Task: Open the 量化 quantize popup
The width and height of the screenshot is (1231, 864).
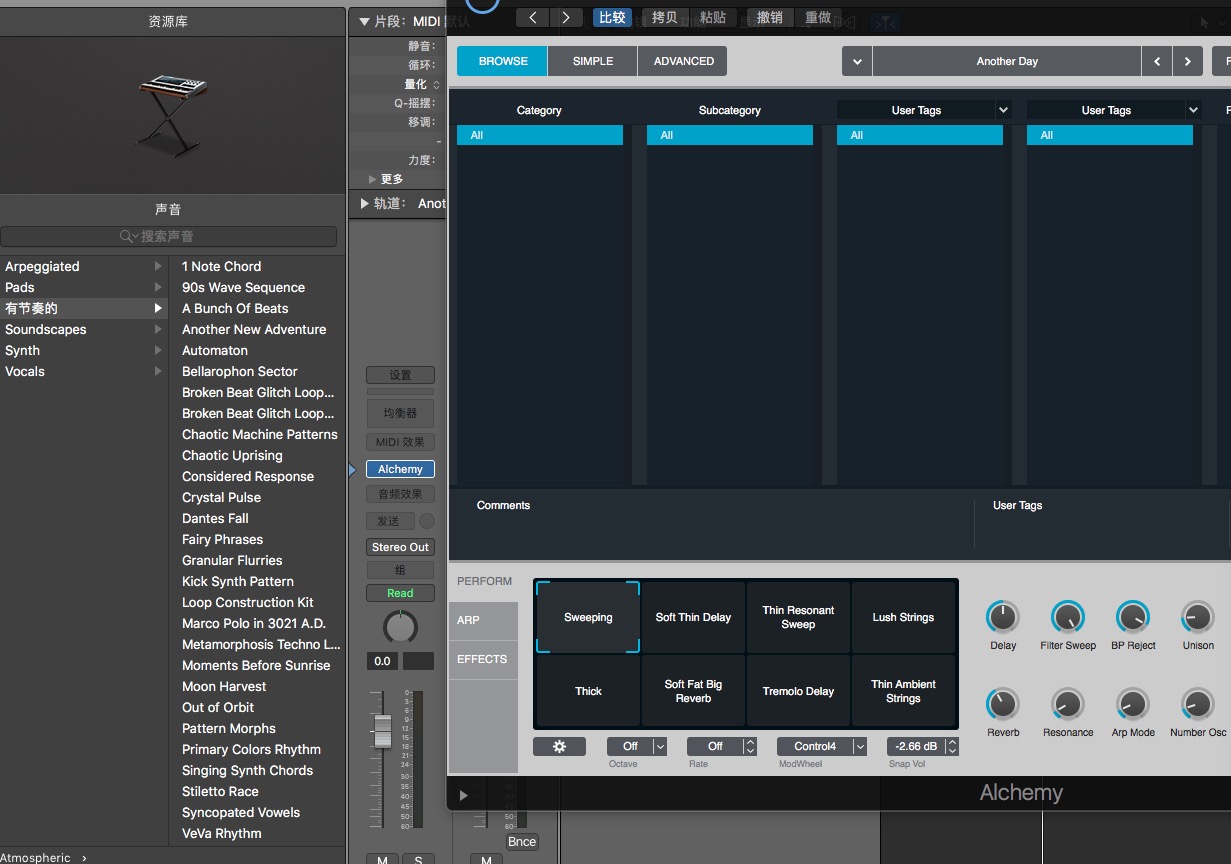Action: click(422, 84)
